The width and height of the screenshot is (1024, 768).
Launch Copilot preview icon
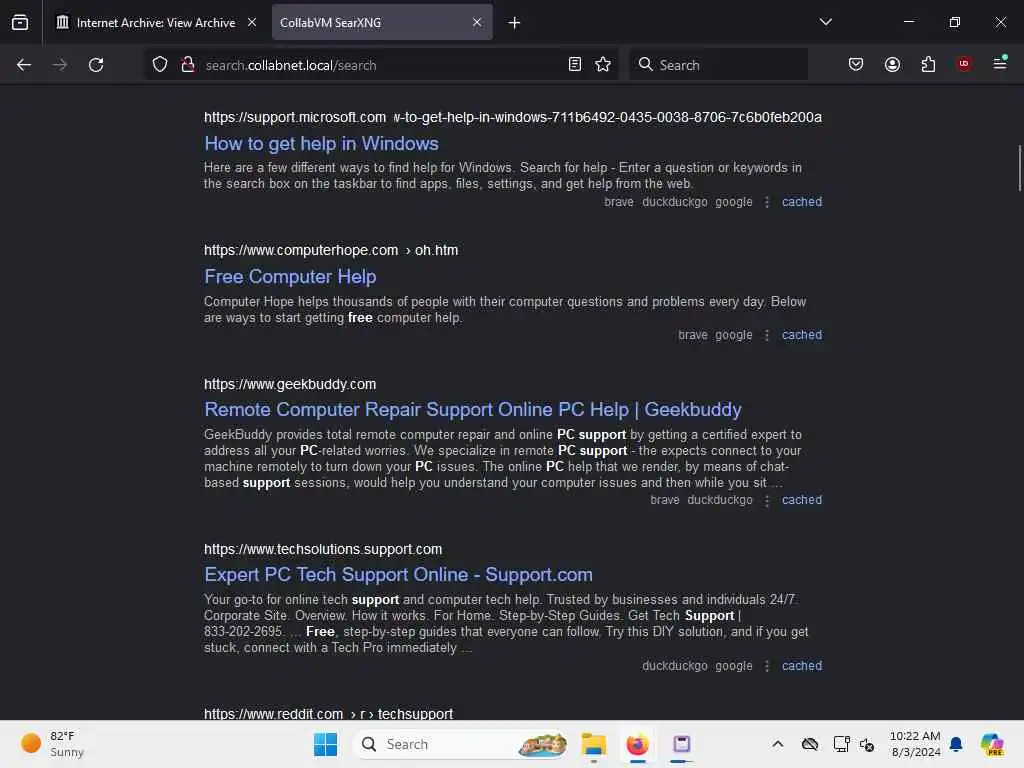pos(992,744)
